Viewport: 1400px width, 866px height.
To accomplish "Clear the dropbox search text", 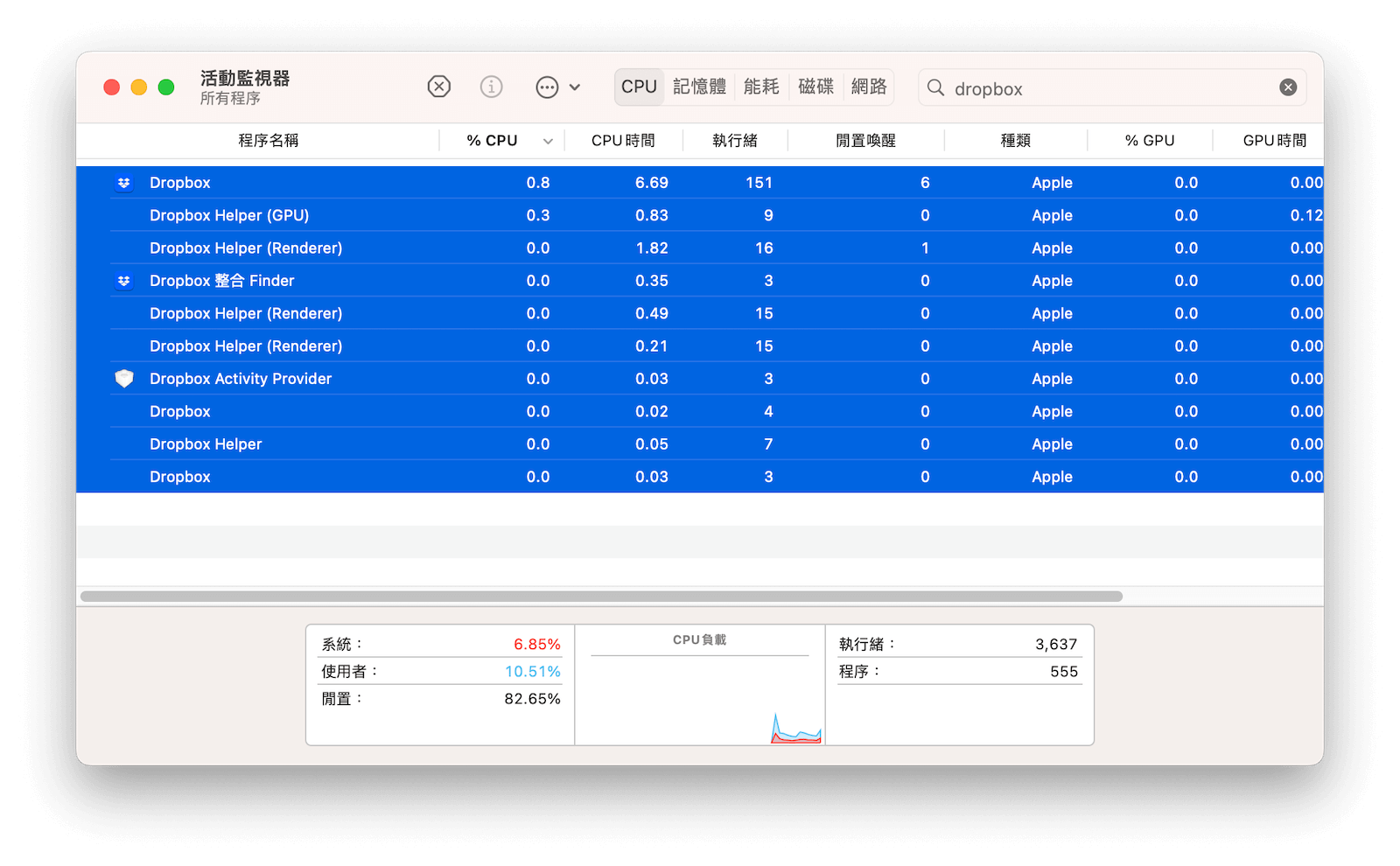I will (1288, 87).
